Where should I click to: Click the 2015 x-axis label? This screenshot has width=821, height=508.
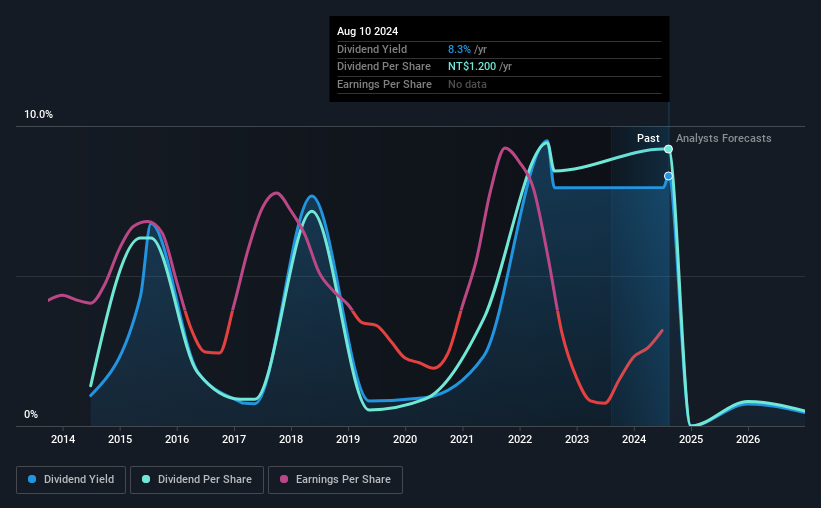point(120,439)
